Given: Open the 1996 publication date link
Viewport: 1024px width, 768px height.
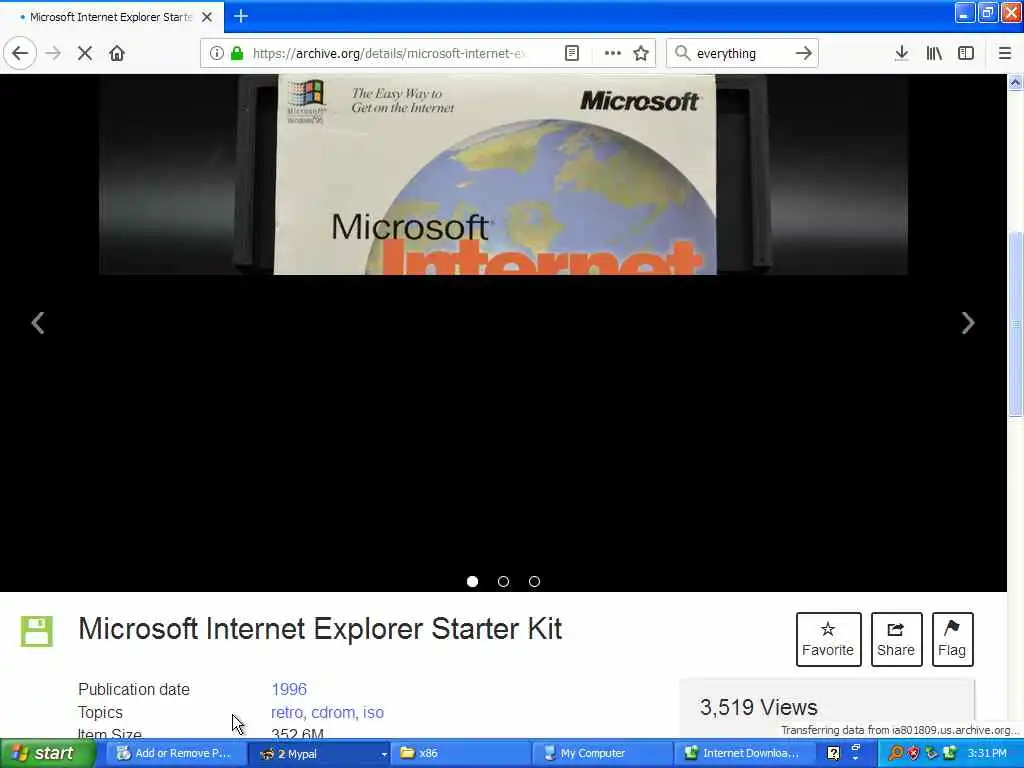Looking at the screenshot, I should click(x=289, y=689).
